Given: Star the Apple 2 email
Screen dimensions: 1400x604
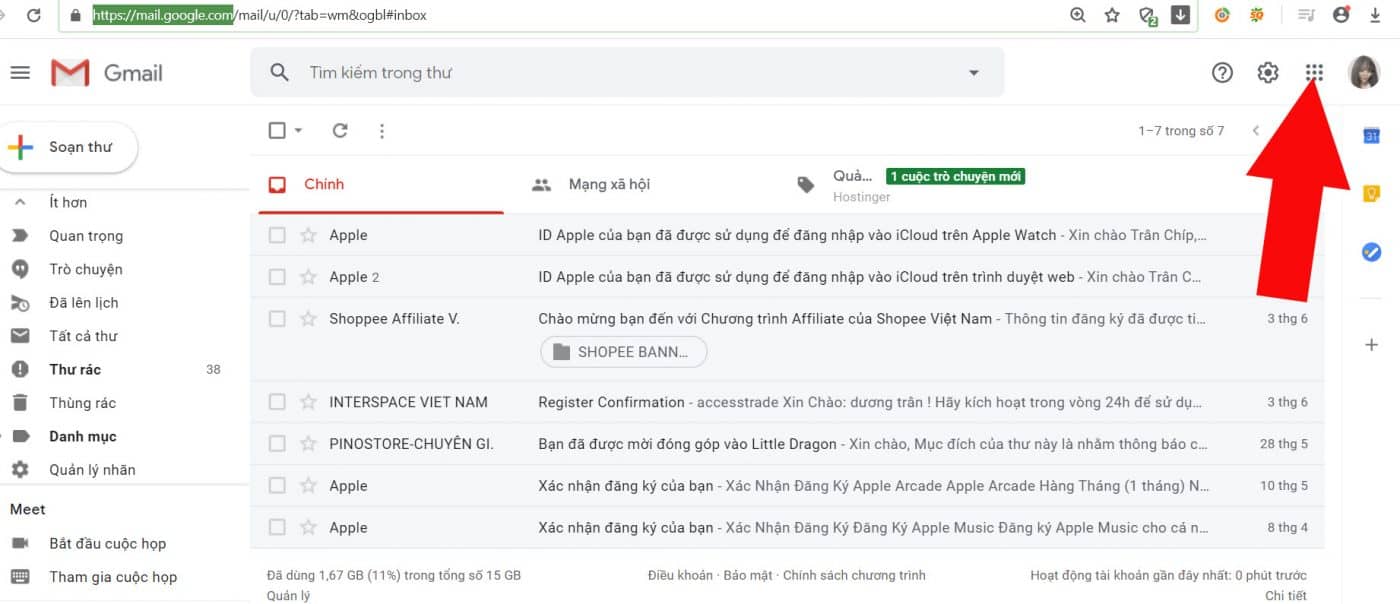Looking at the screenshot, I should (306, 276).
